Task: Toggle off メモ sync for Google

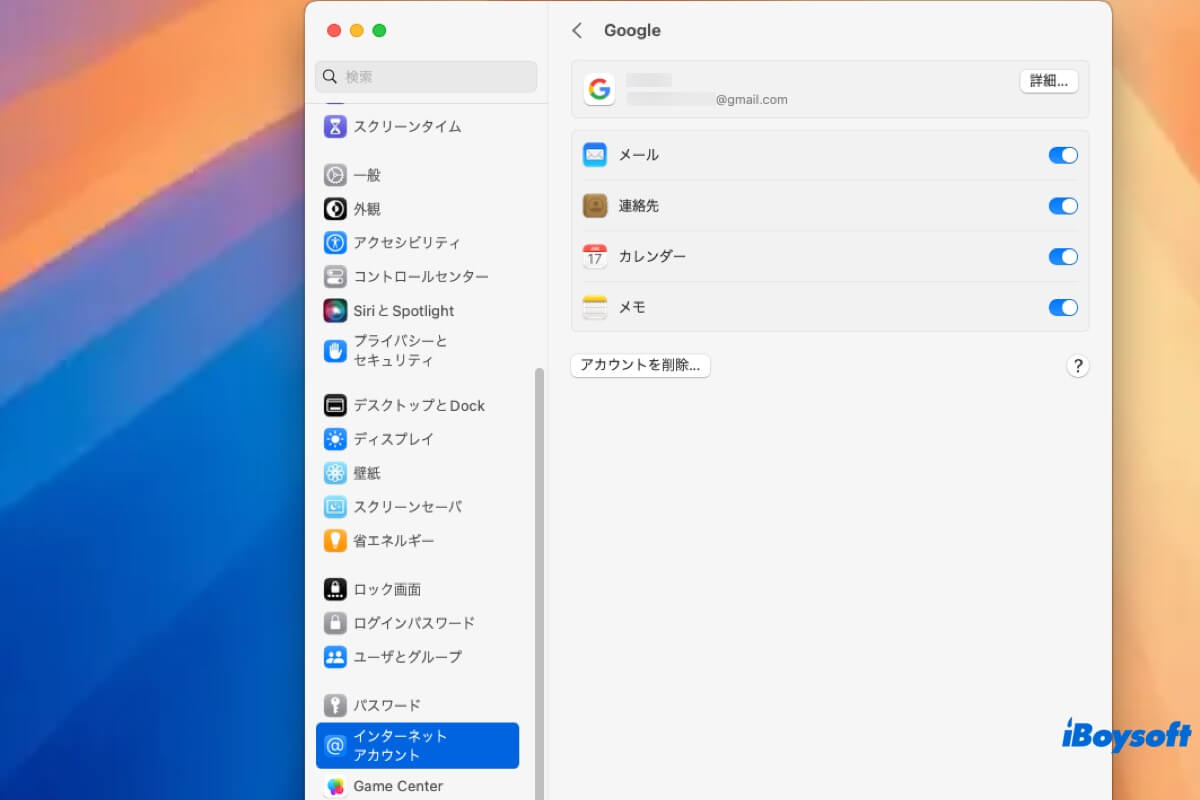Action: click(1063, 308)
